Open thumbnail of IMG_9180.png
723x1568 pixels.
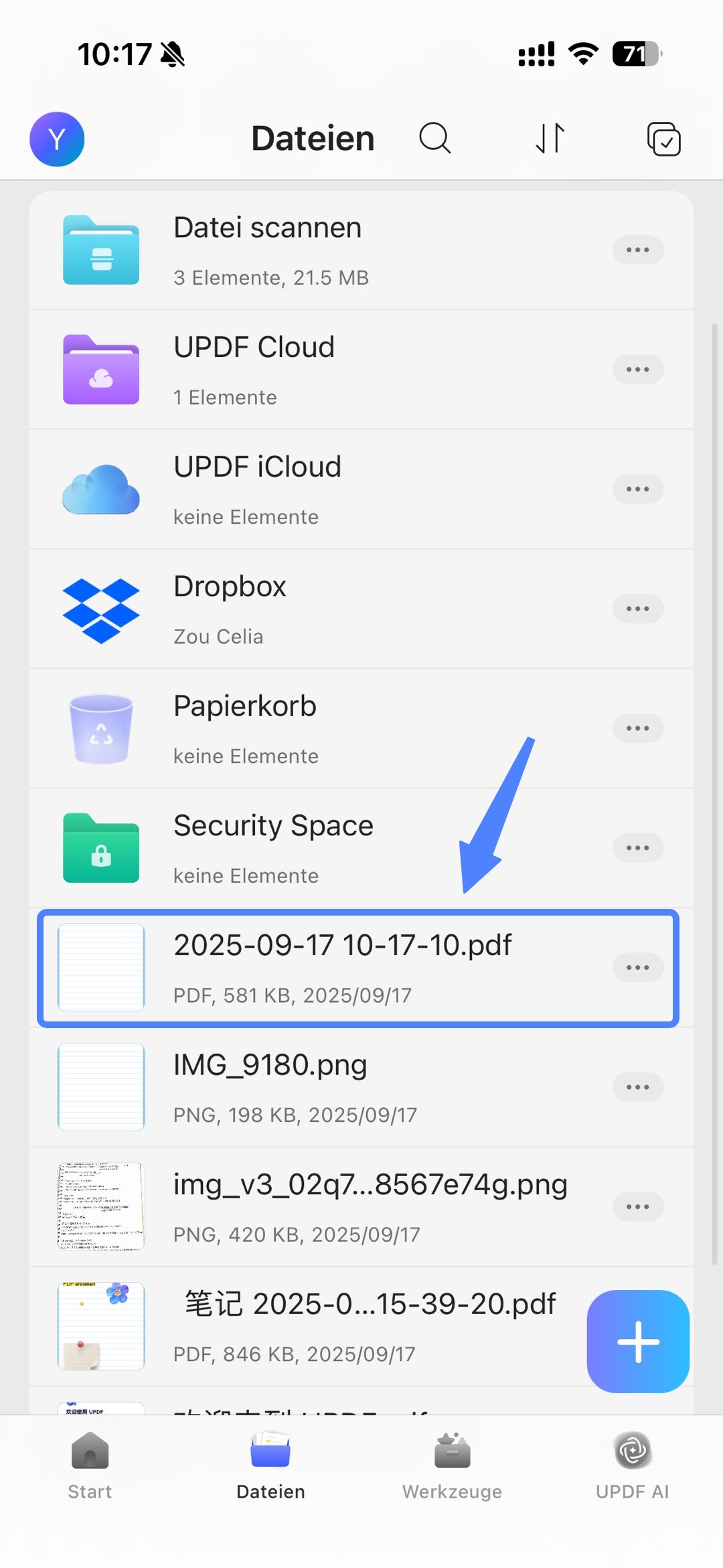tap(101, 1086)
